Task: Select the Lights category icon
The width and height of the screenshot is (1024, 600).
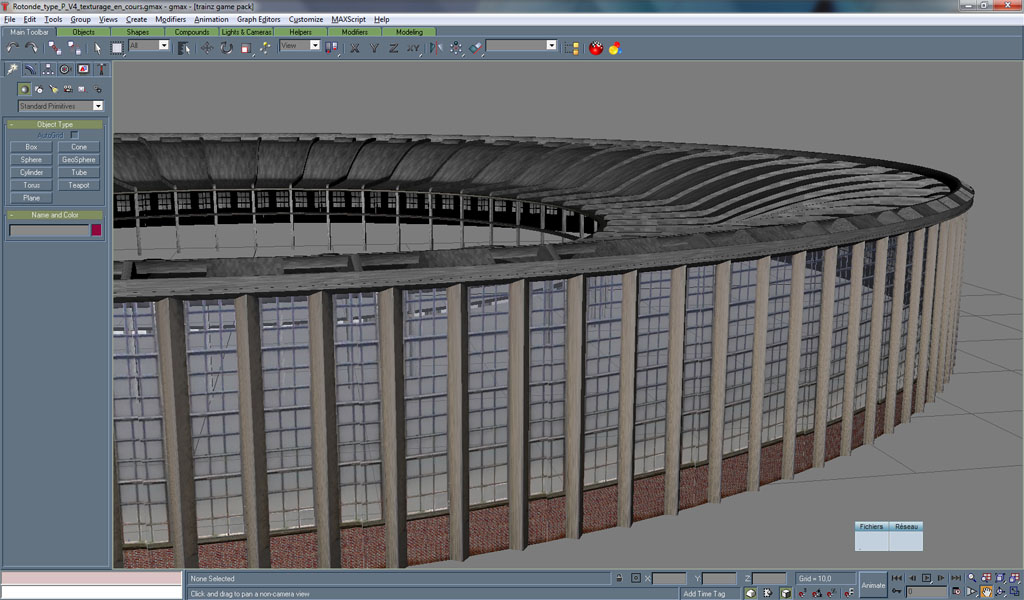Action: pyautogui.click(x=53, y=89)
